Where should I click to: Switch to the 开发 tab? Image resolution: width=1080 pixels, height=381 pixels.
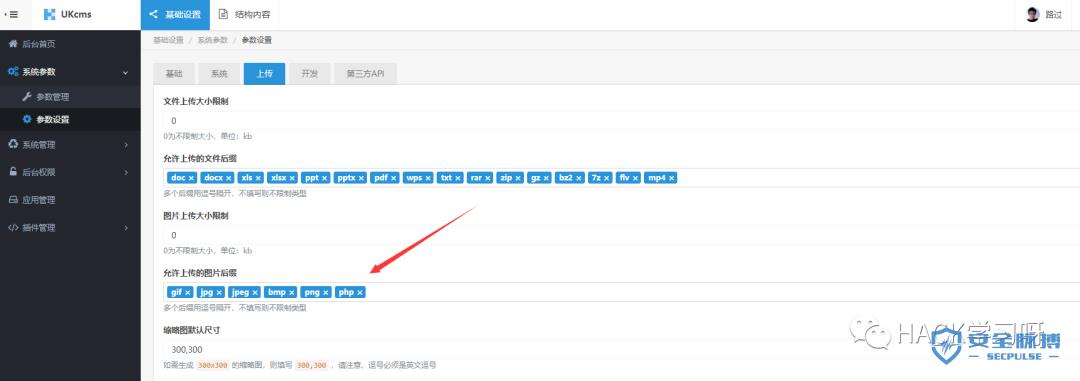(309, 74)
